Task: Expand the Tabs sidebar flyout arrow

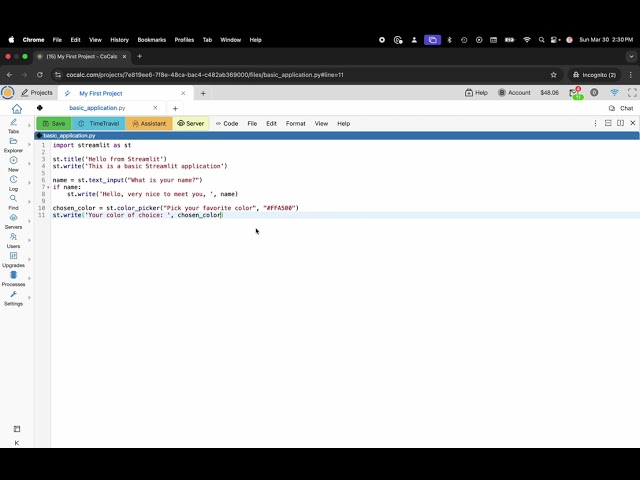Action: click(x=29, y=125)
